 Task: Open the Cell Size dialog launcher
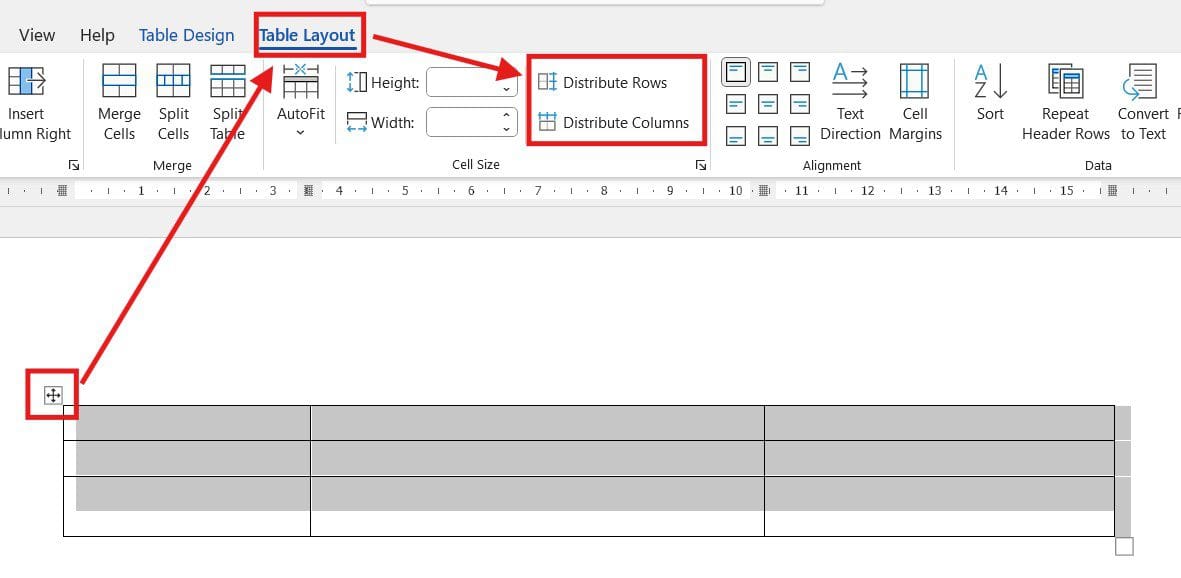pyautogui.click(x=701, y=164)
